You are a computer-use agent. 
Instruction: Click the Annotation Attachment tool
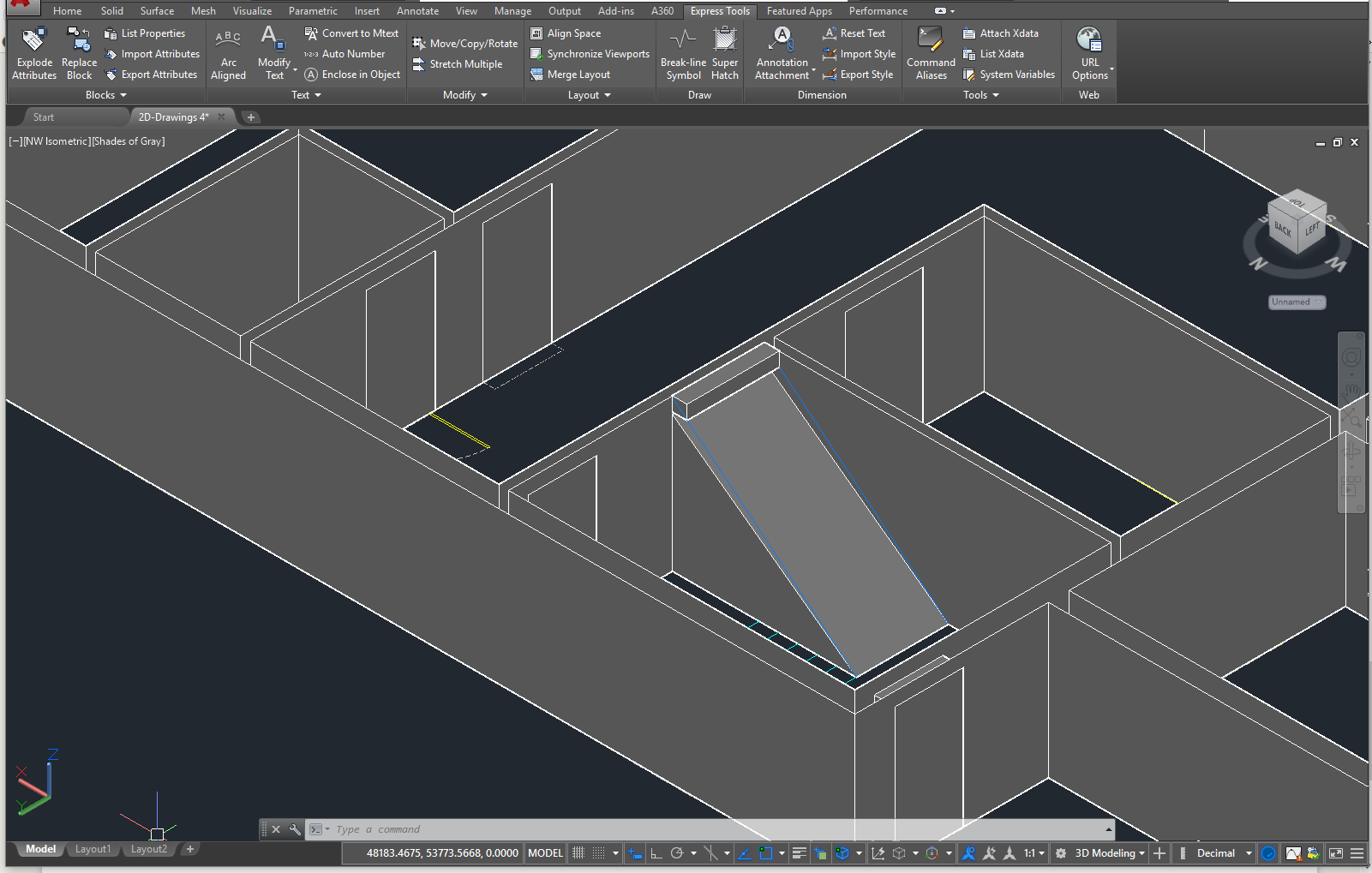coord(782,53)
